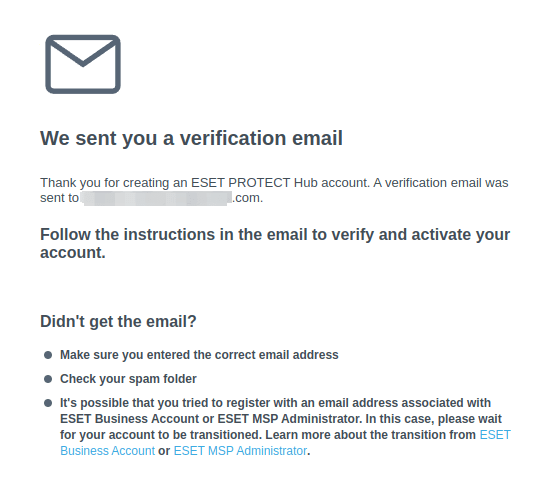The image size is (546, 494).
Task: Click the blurred email address
Action: click(156, 198)
